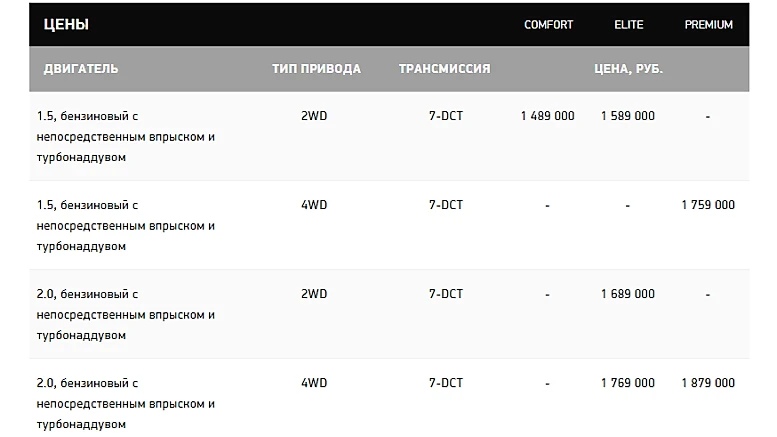777x437 pixels.
Task: Select the 1 769 000 Elite price
Action: (628, 383)
